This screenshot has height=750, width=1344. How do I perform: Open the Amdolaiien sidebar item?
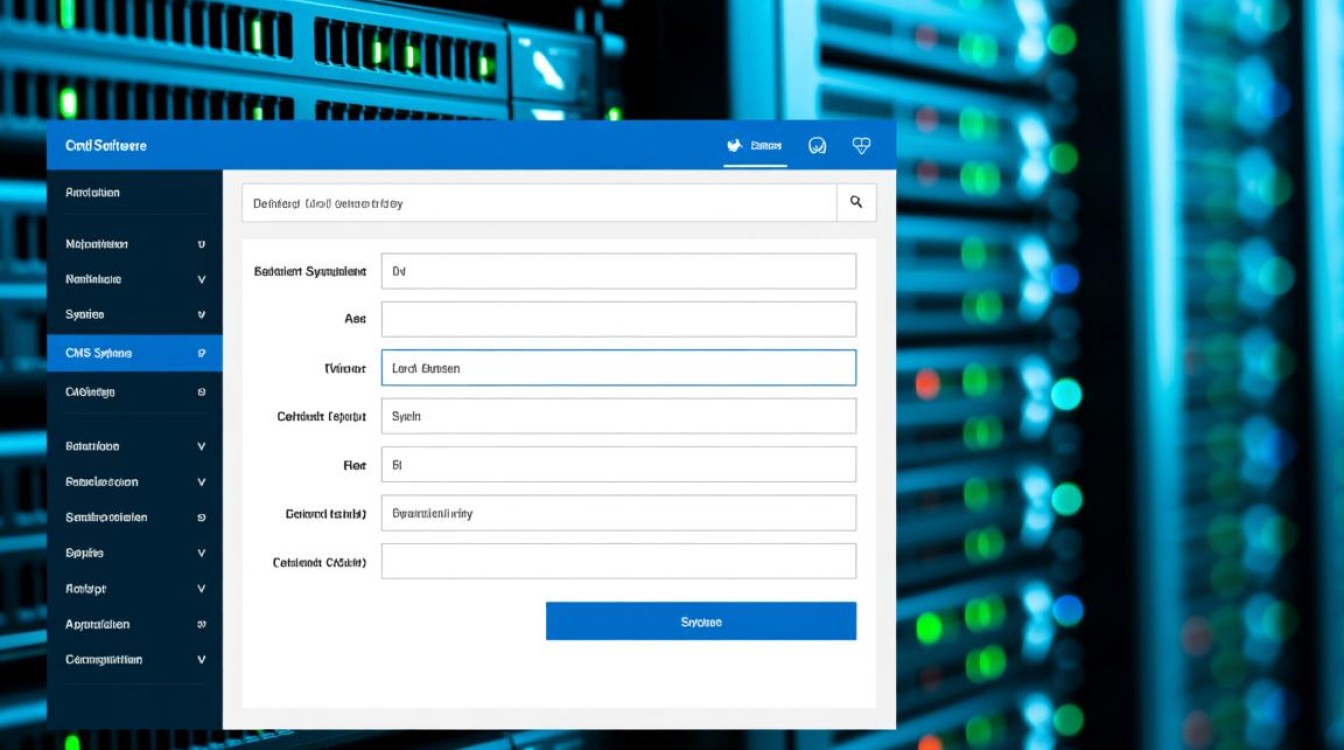(93, 192)
